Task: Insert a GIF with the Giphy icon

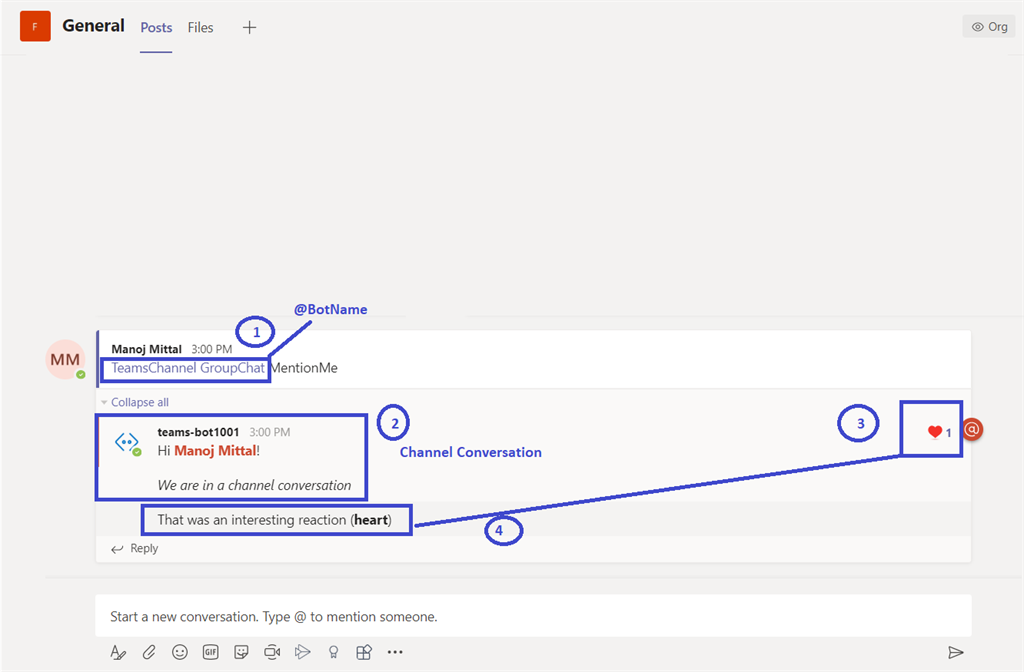Action: [210, 652]
